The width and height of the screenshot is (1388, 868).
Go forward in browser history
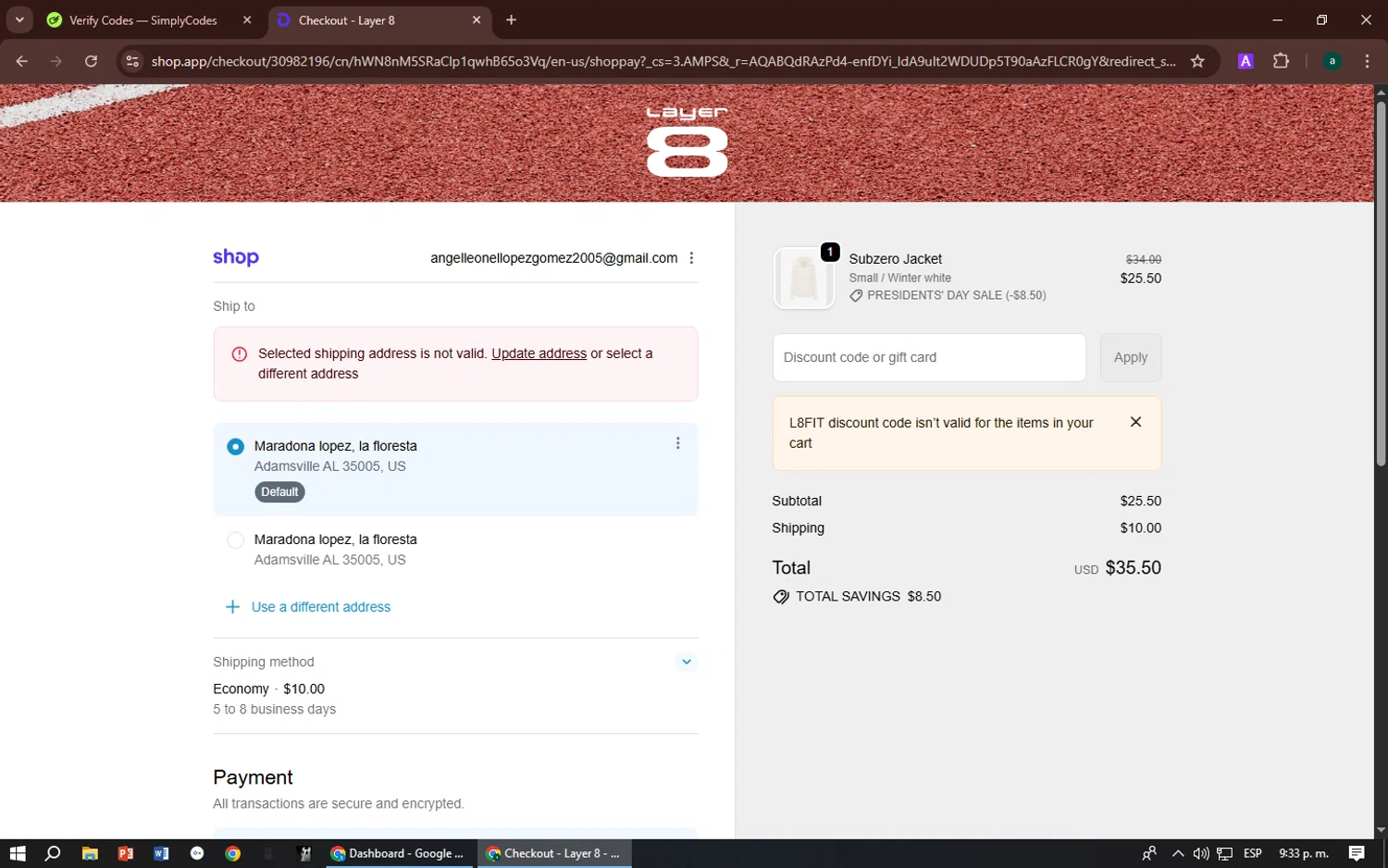(56, 61)
